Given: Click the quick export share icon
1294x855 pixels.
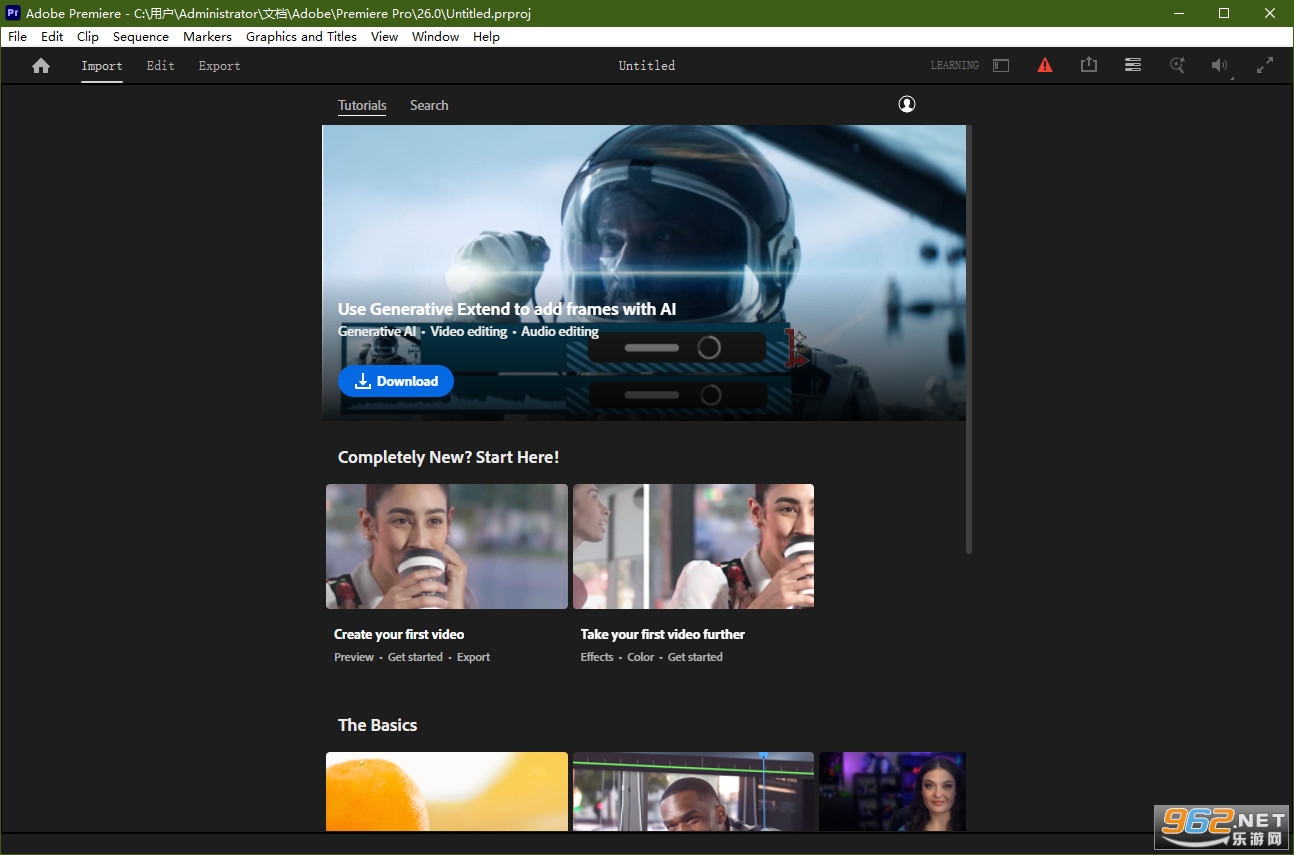Looking at the screenshot, I should click(1089, 65).
